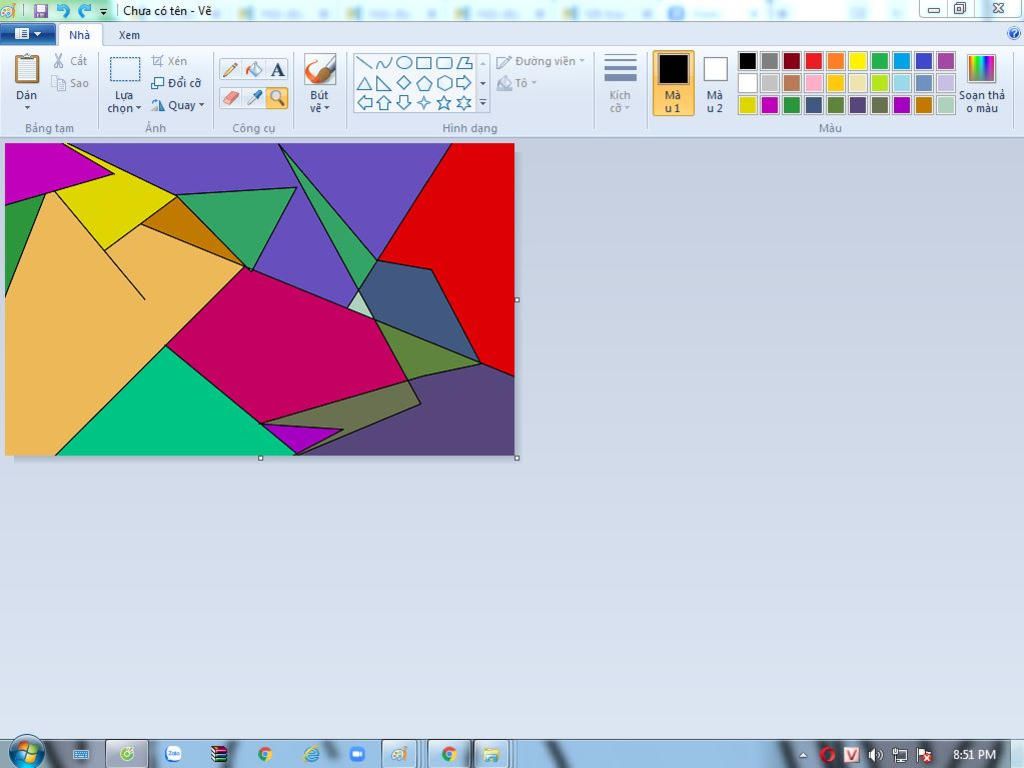Open Zalo from the taskbar
The image size is (1024, 768).
(x=173, y=754)
